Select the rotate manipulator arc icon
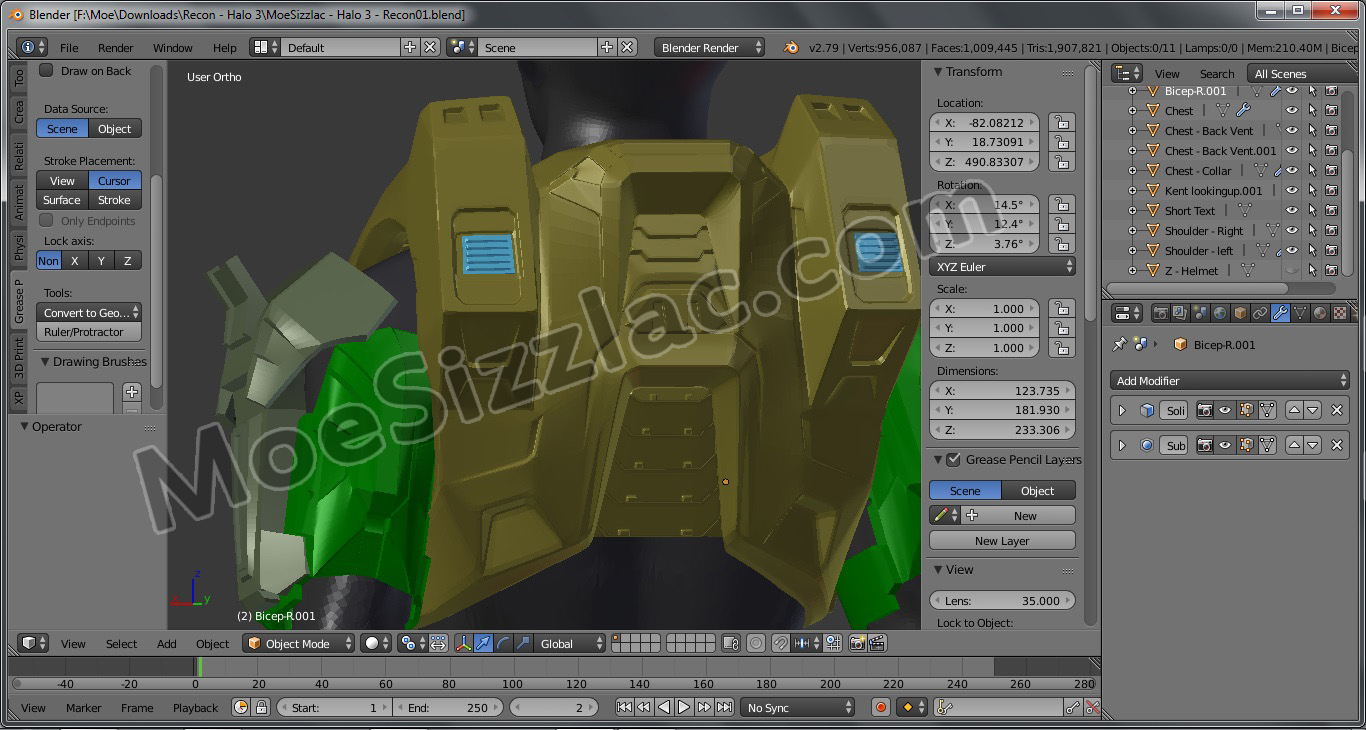The height and width of the screenshot is (730, 1366). coord(504,644)
